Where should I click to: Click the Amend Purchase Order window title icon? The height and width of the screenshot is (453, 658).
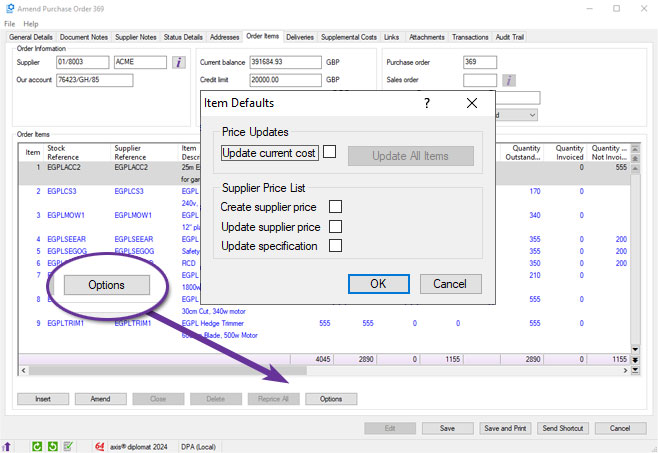pos(10,8)
